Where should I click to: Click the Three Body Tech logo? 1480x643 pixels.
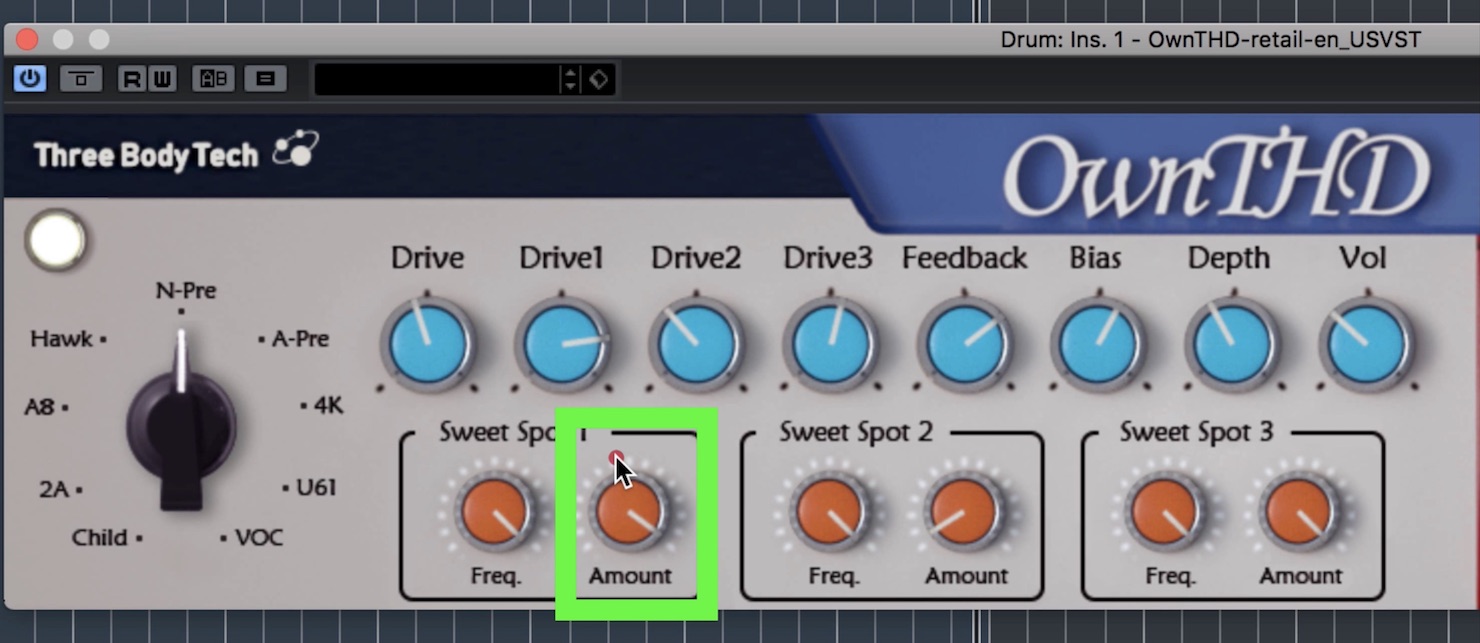tap(176, 153)
